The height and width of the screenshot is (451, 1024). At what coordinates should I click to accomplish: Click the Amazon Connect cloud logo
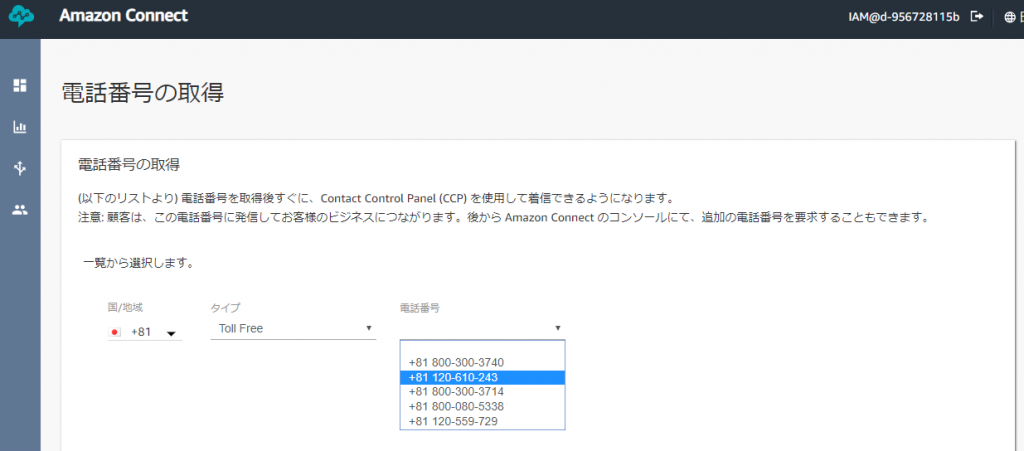[21, 16]
